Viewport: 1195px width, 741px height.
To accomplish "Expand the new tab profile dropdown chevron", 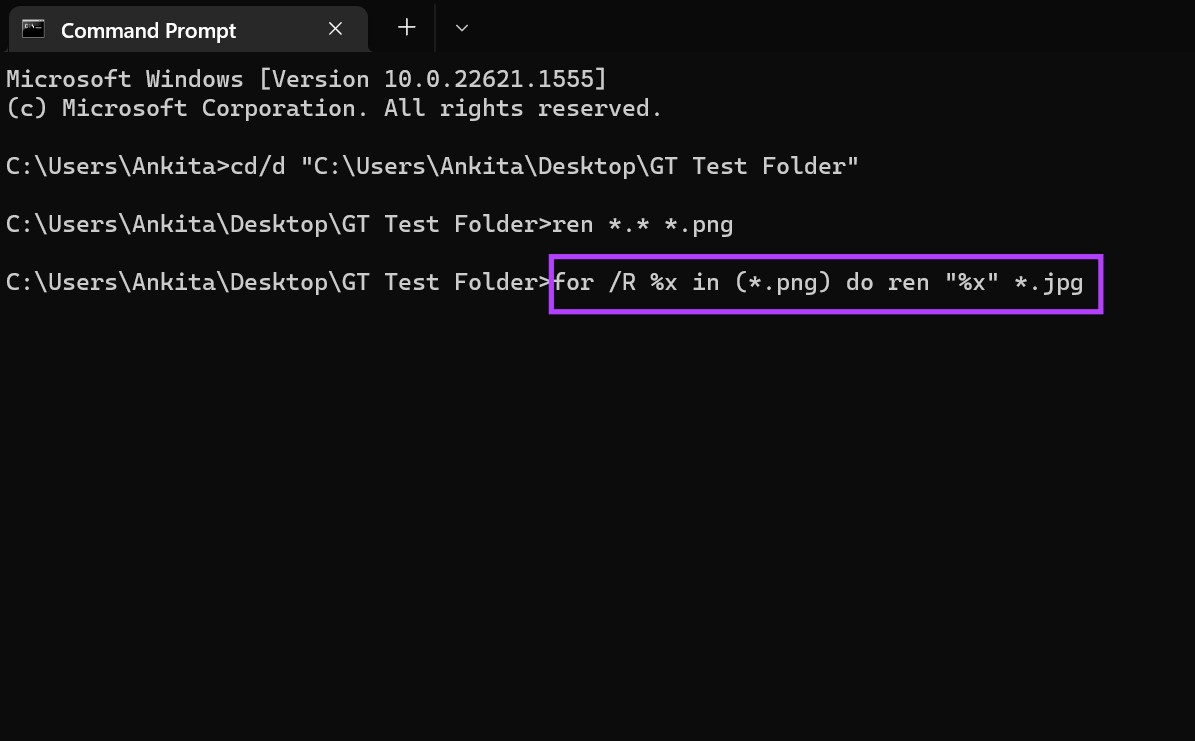I will pos(462,28).
